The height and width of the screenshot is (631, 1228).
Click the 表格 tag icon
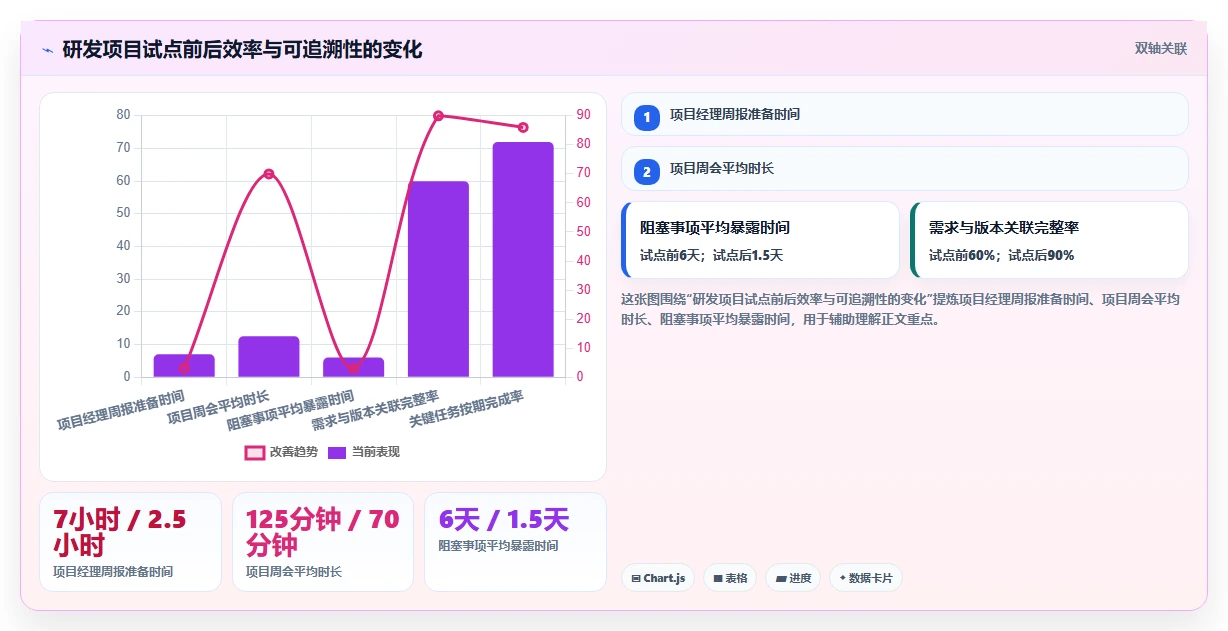point(718,578)
